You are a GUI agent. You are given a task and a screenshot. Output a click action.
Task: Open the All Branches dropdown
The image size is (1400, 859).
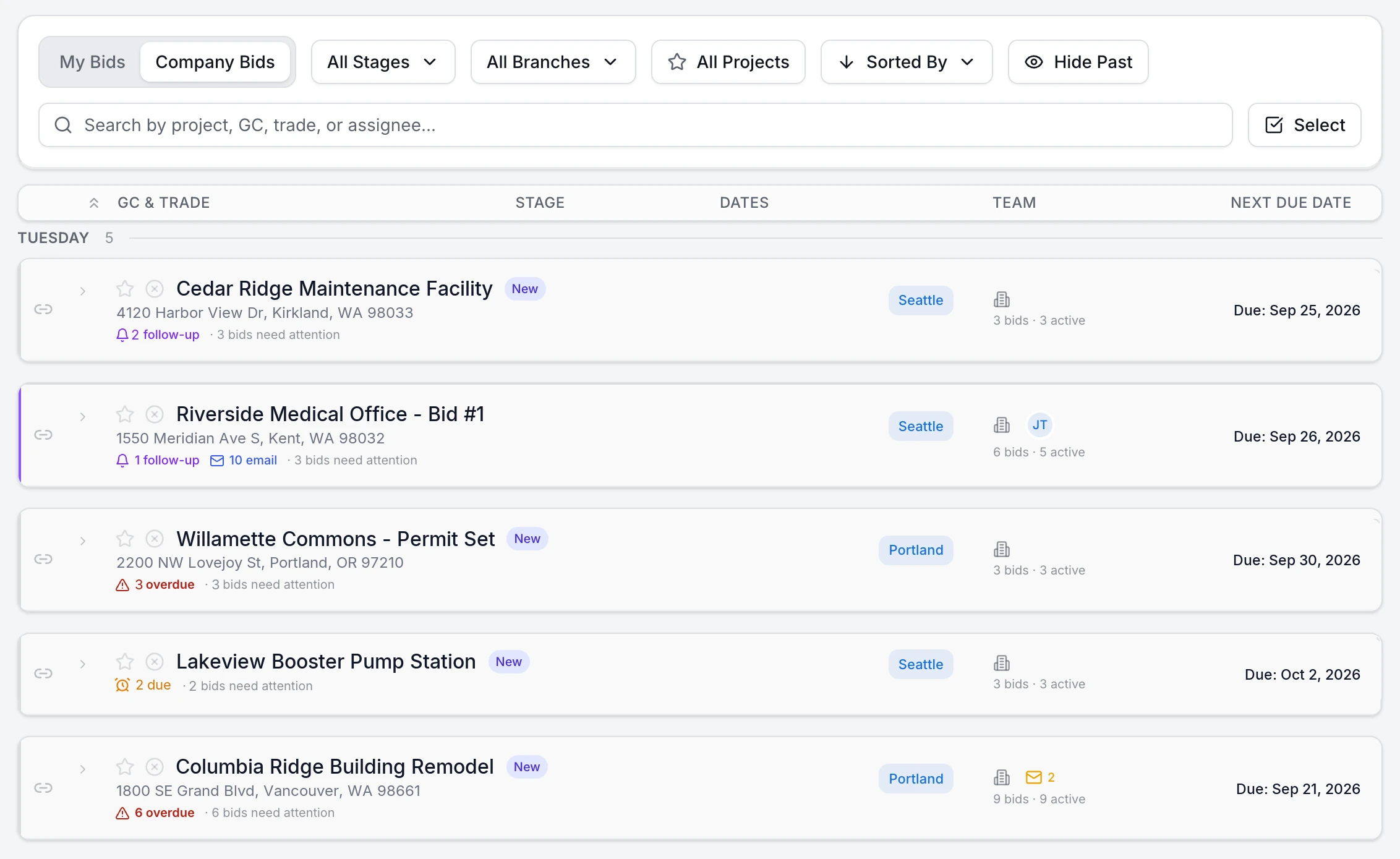pyautogui.click(x=553, y=62)
